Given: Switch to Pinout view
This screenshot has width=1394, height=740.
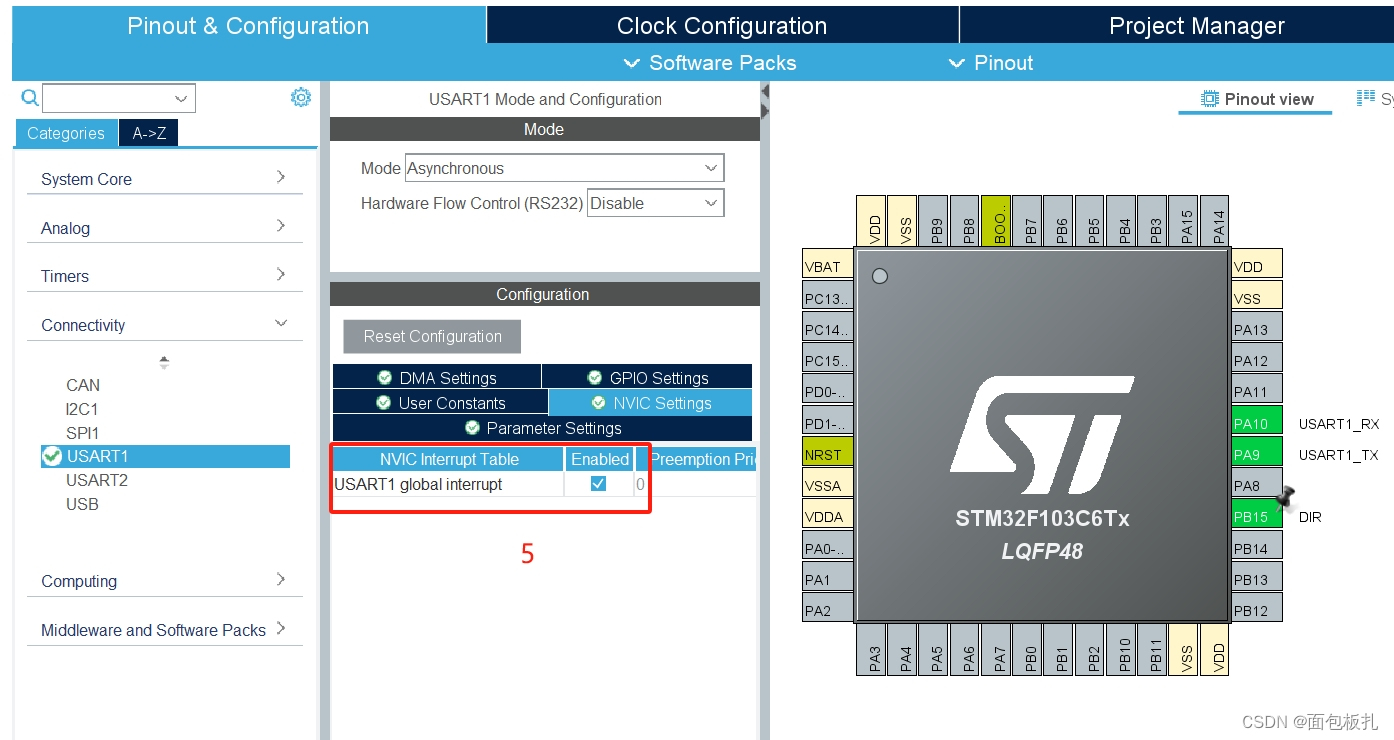Looking at the screenshot, I should click(1257, 99).
